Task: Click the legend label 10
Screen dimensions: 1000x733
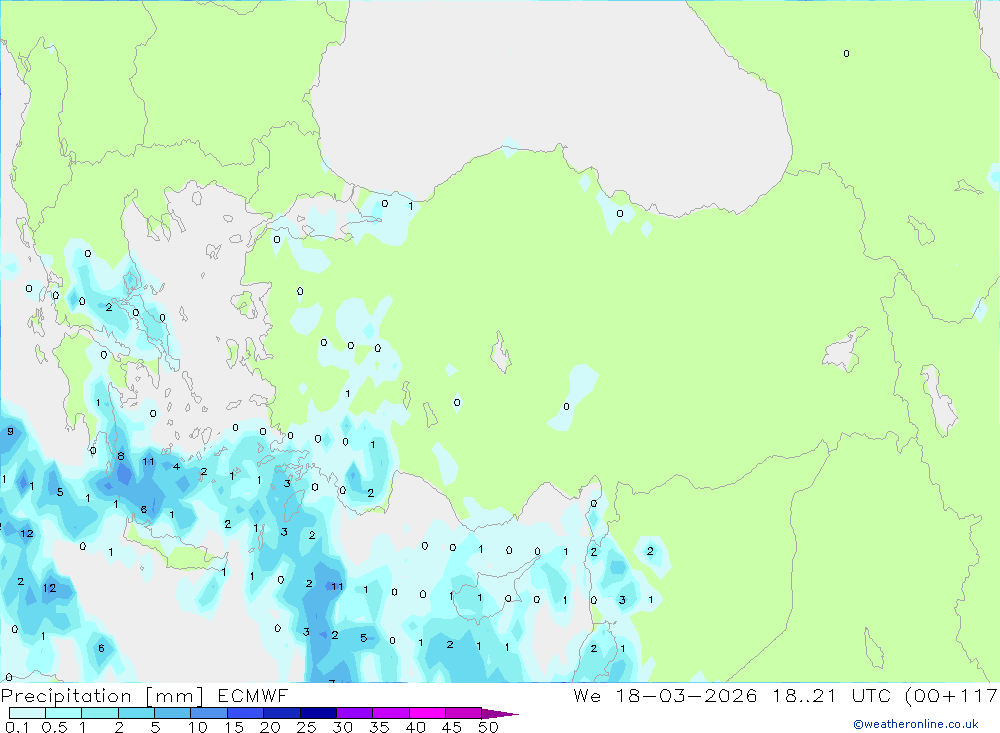Action: [x=198, y=727]
